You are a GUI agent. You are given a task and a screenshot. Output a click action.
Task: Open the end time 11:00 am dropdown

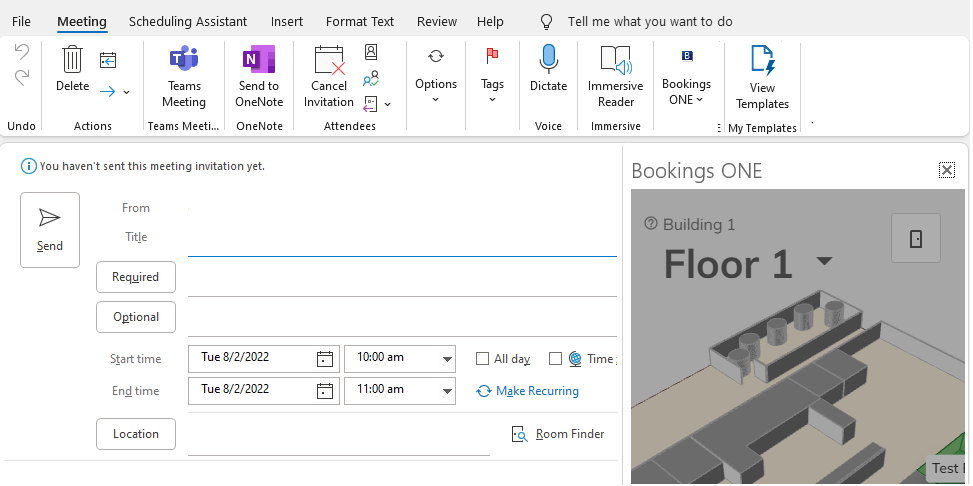tap(446, 390)
